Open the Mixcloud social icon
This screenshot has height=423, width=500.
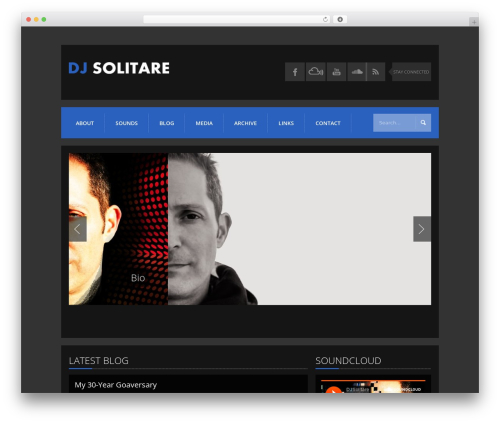click(x=316, y=72)
